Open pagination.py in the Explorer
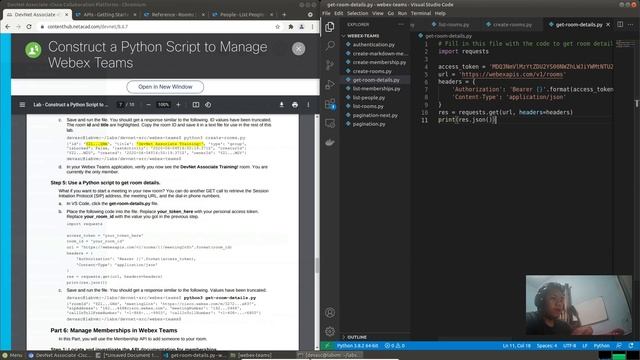This screenshot has height=360, width=640. click(x=369, y=124)
